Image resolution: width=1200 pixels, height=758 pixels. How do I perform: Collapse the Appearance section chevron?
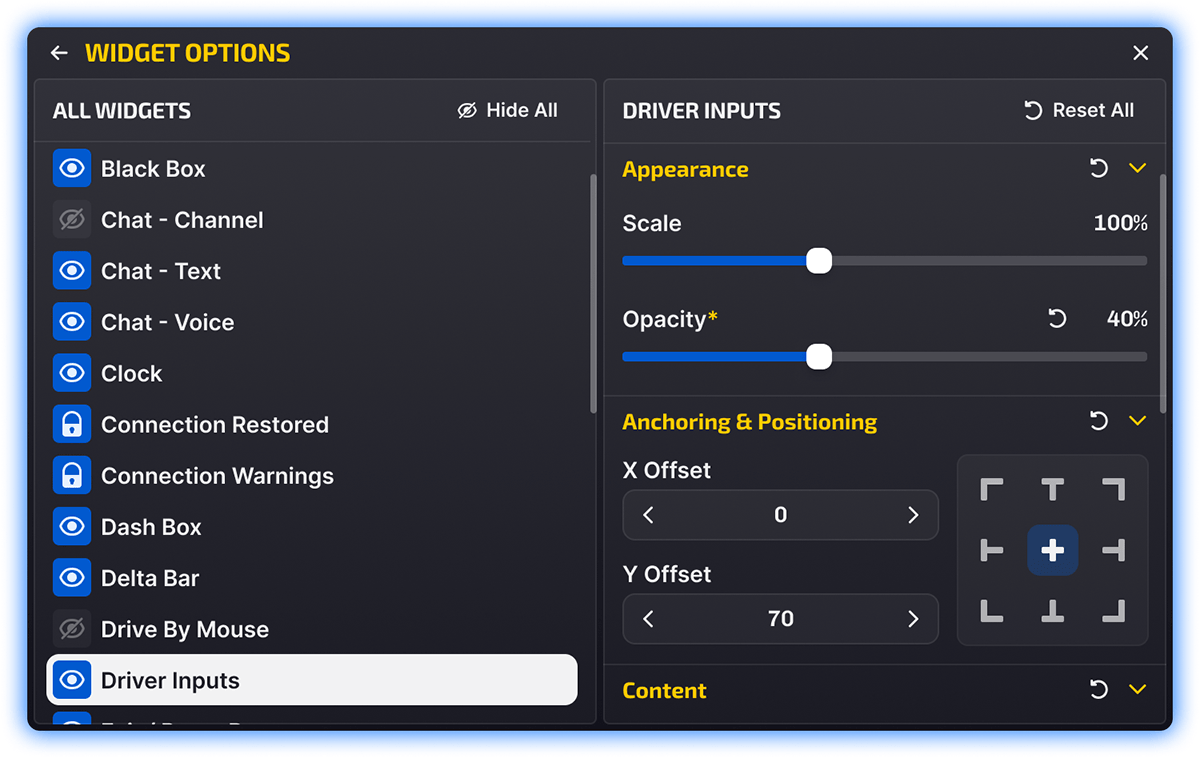[x=1137, y=169]
